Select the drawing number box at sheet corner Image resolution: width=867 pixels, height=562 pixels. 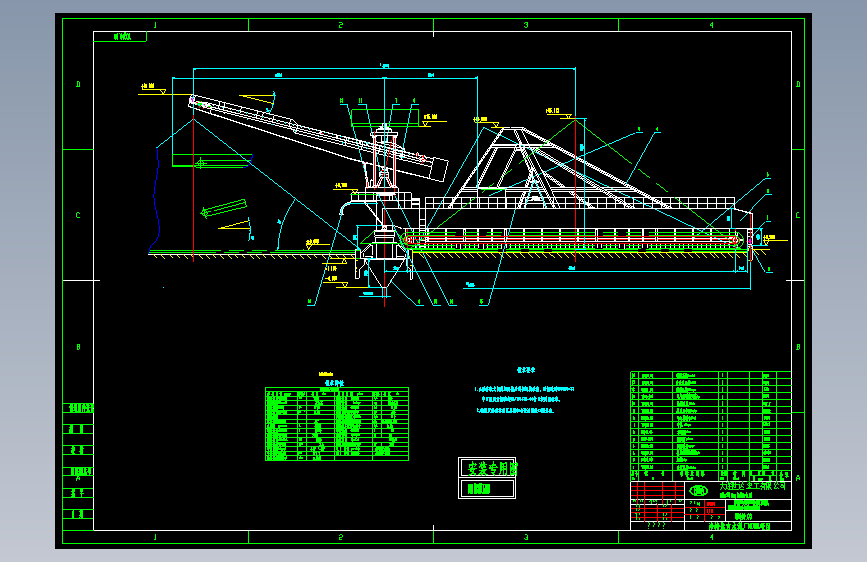pos(120,37)
